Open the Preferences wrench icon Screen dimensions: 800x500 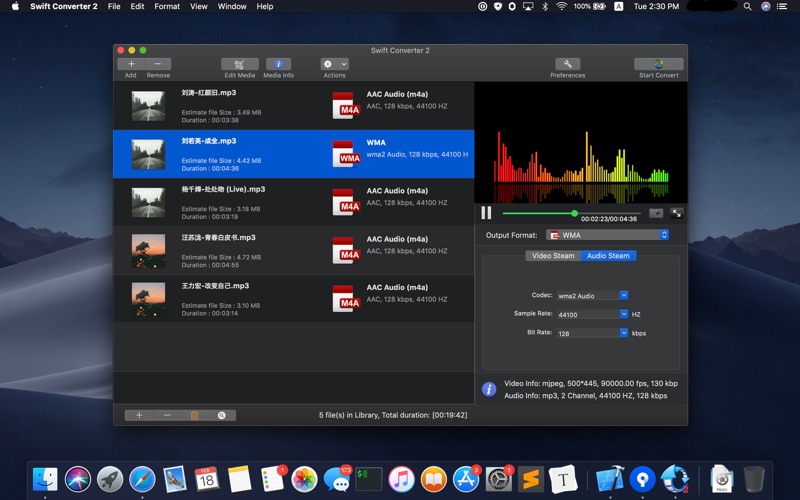(x=567, y=64)
